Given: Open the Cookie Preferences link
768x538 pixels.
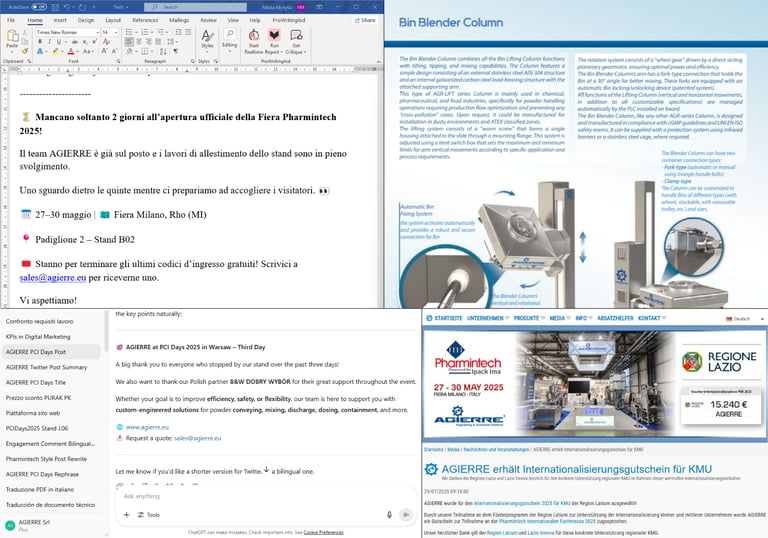Looking at the screenshot, I should click(323, 532).
